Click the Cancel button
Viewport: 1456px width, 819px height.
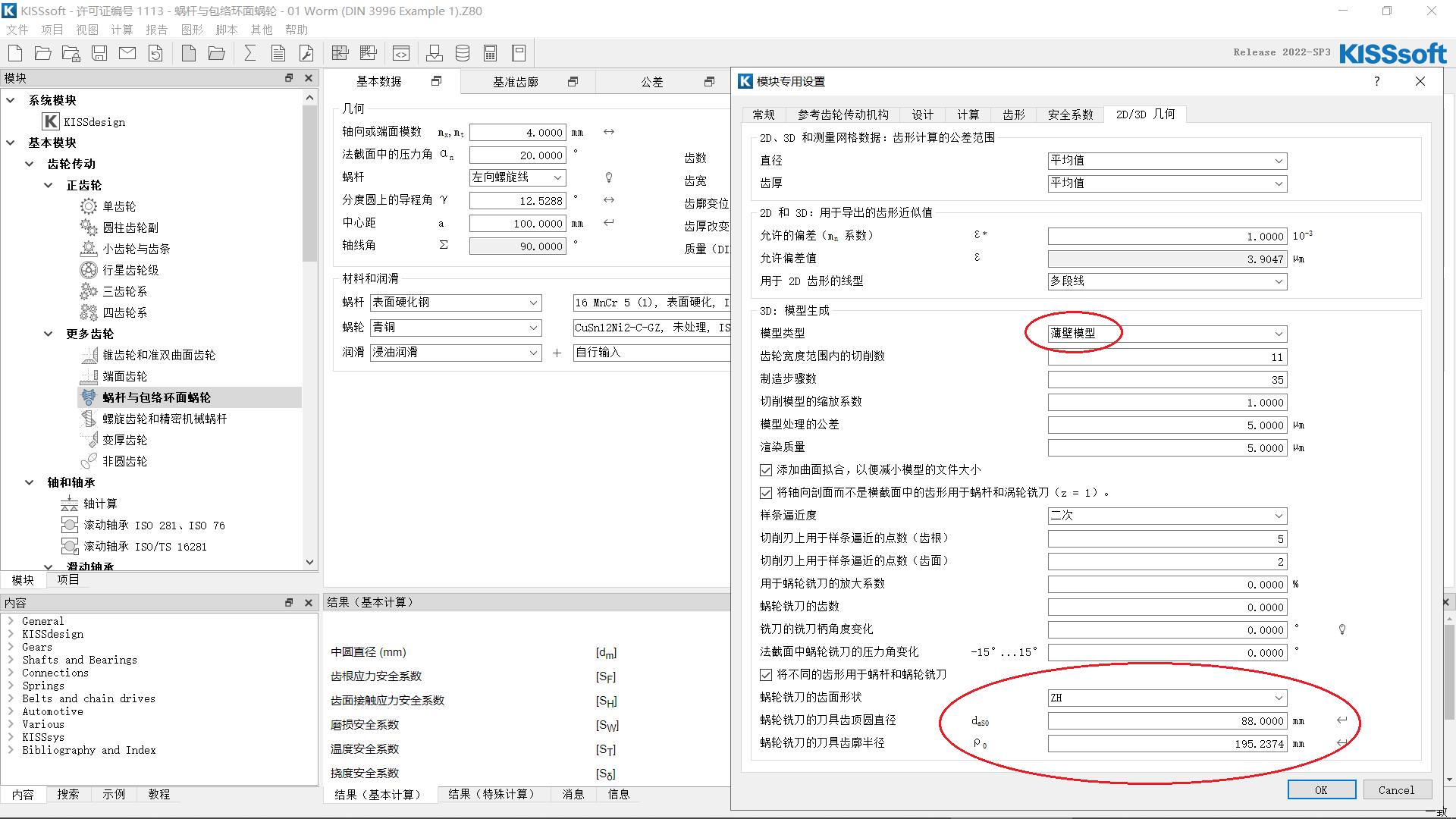tap(1397, 790)
